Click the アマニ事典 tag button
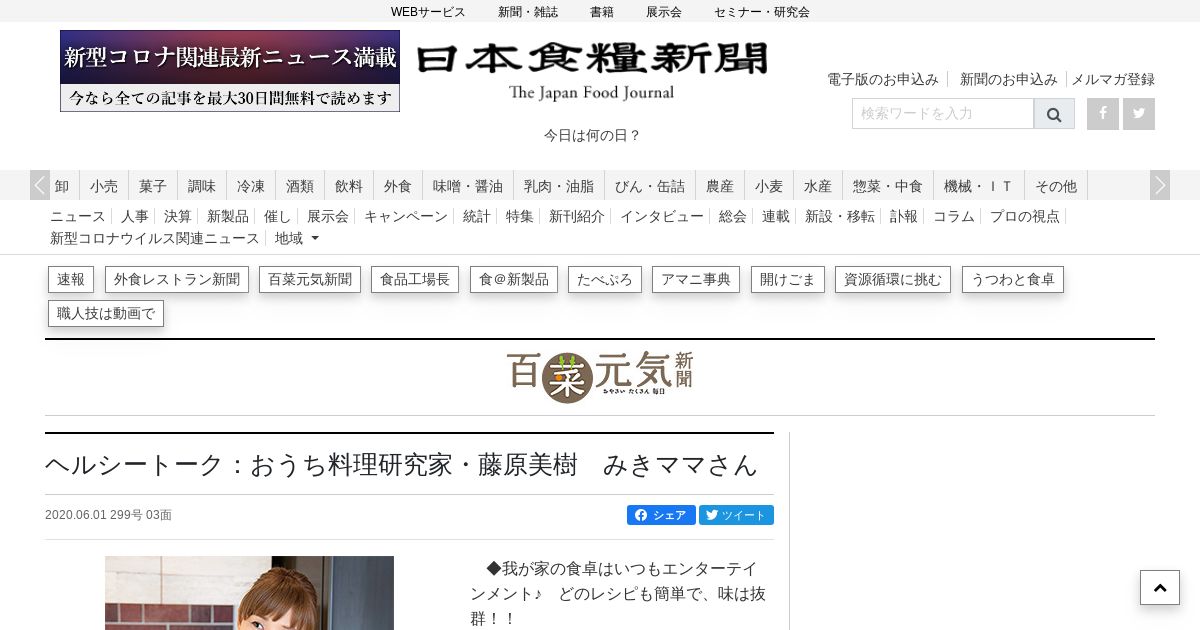Viewport: 1200px width, 630px height. (696, 280)
